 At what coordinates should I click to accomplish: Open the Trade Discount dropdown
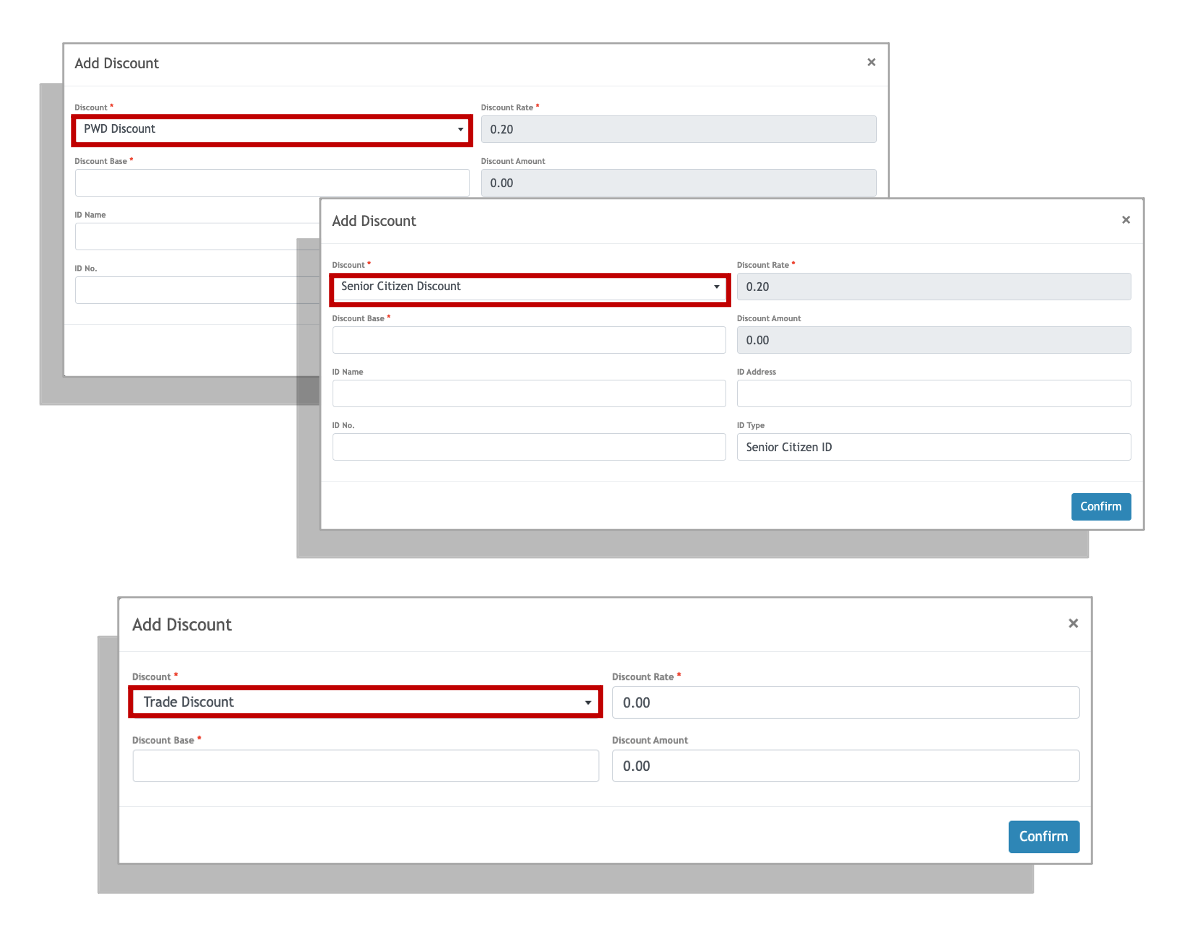click(365, 702)
